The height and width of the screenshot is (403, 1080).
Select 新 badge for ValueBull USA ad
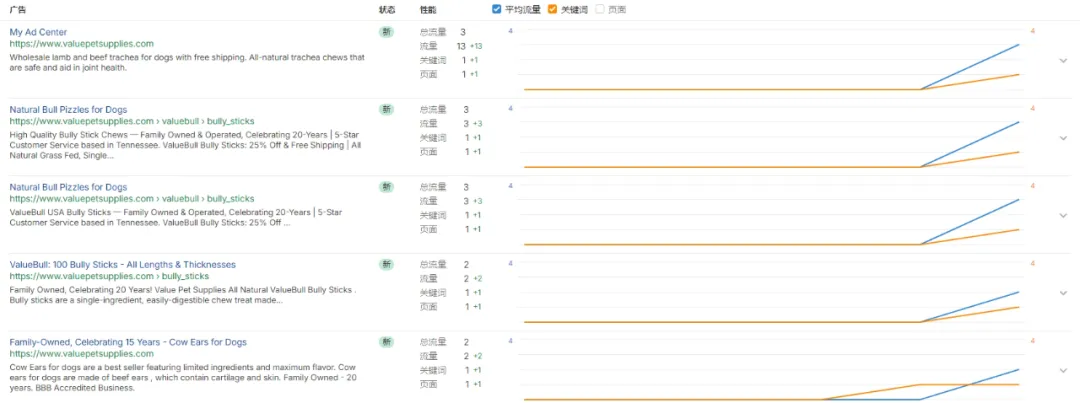[386, 187]
